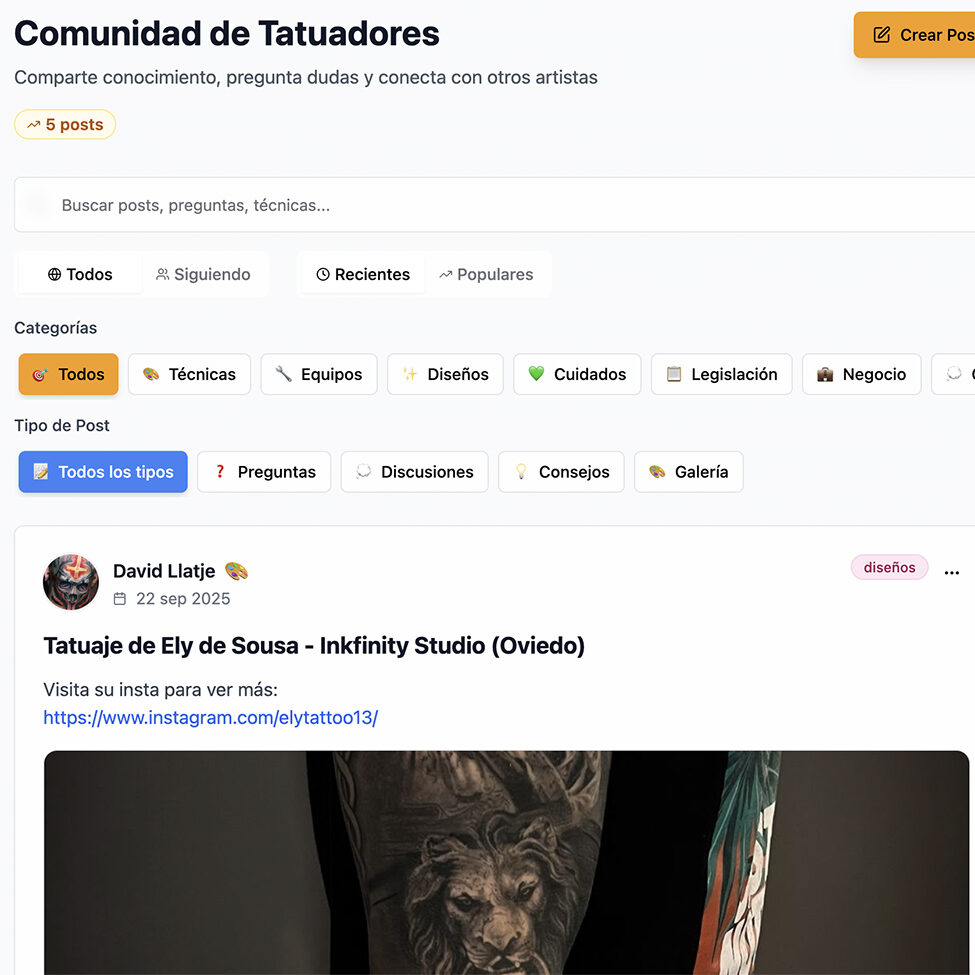Image resolution: width=975 pixels, height=975 pixels.
Task: Filter by Equipos category
Action: 319,374
